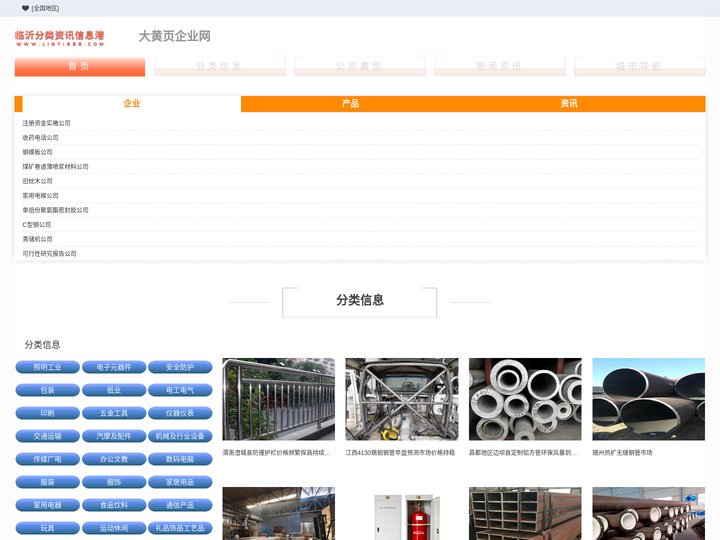Open the 渭南澄城县防撞护栏 article title
Image resolution: width=720 pixels, height=540 pixels.
[276, 453]
